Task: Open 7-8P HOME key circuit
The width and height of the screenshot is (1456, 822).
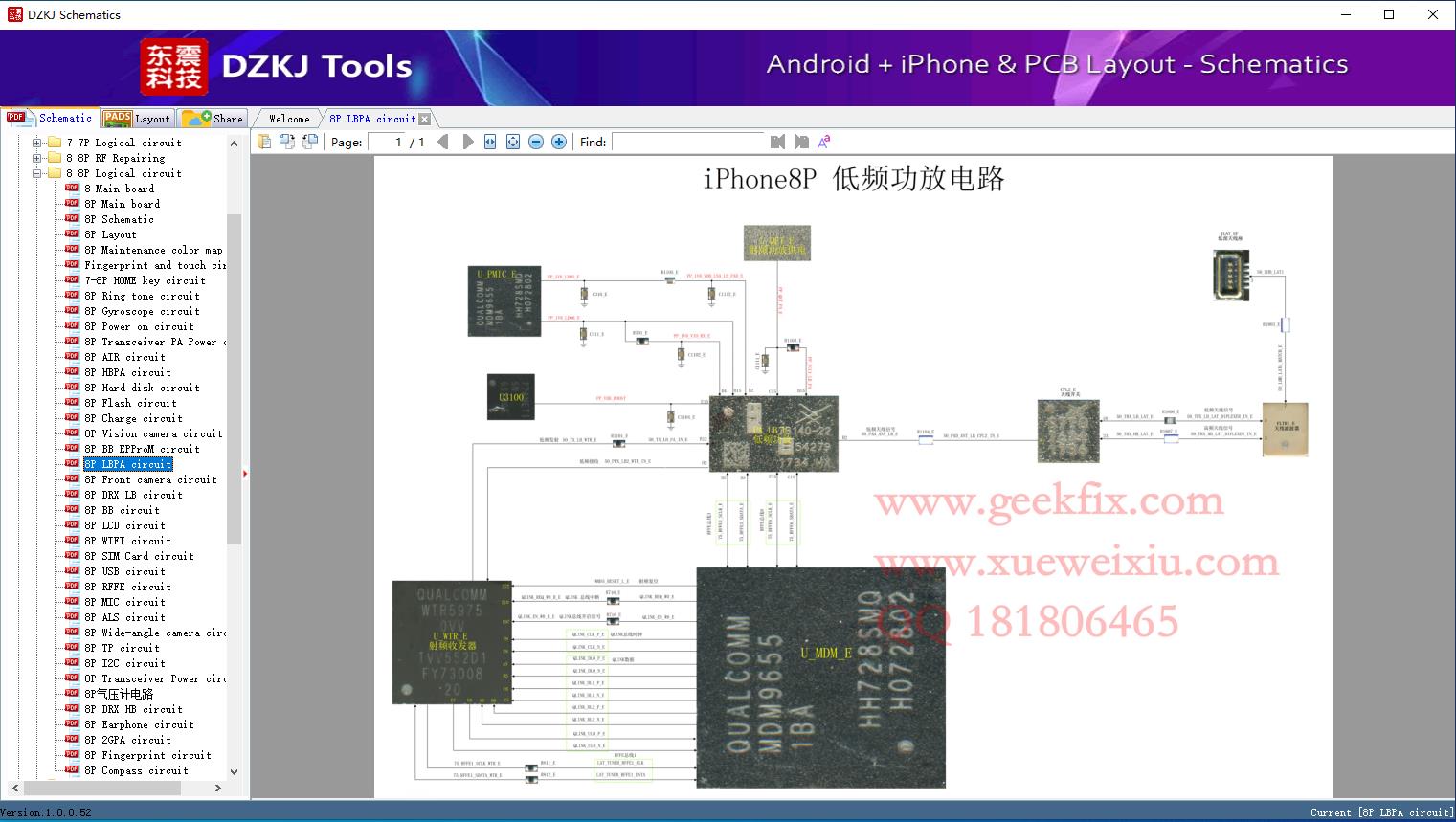Action: (x=145, y=280)
